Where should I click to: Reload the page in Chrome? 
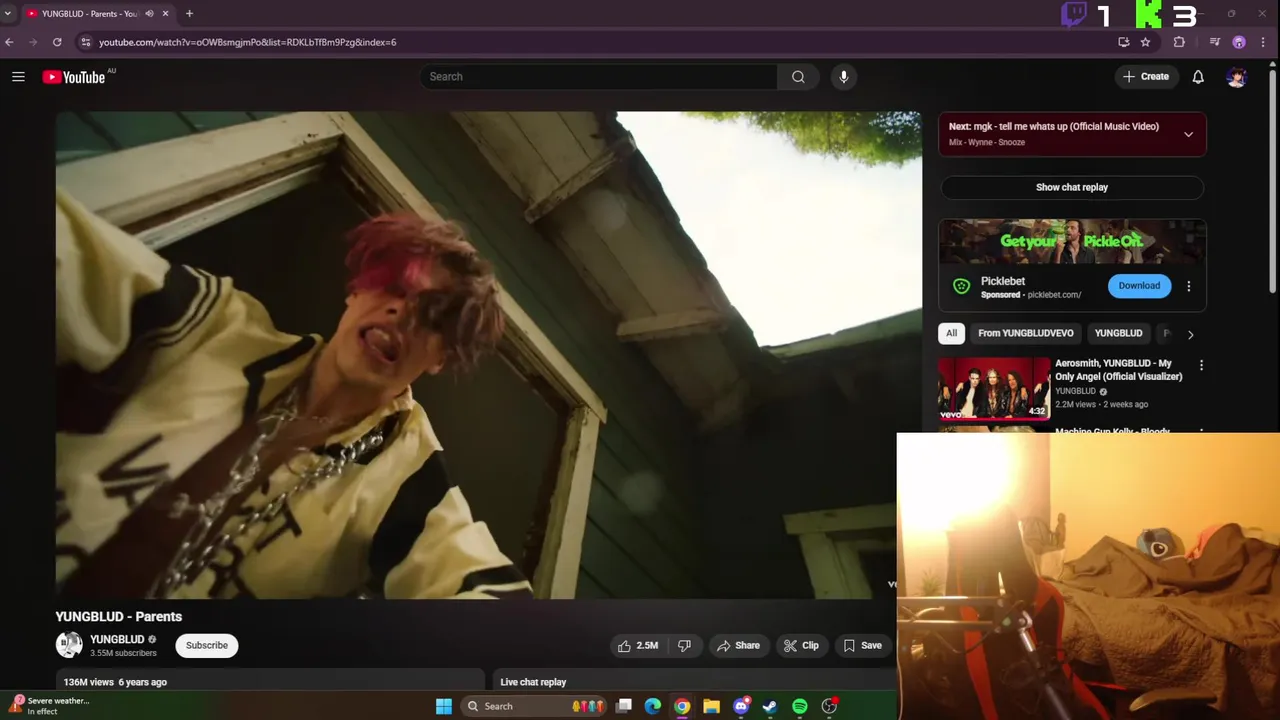point(57,42)
